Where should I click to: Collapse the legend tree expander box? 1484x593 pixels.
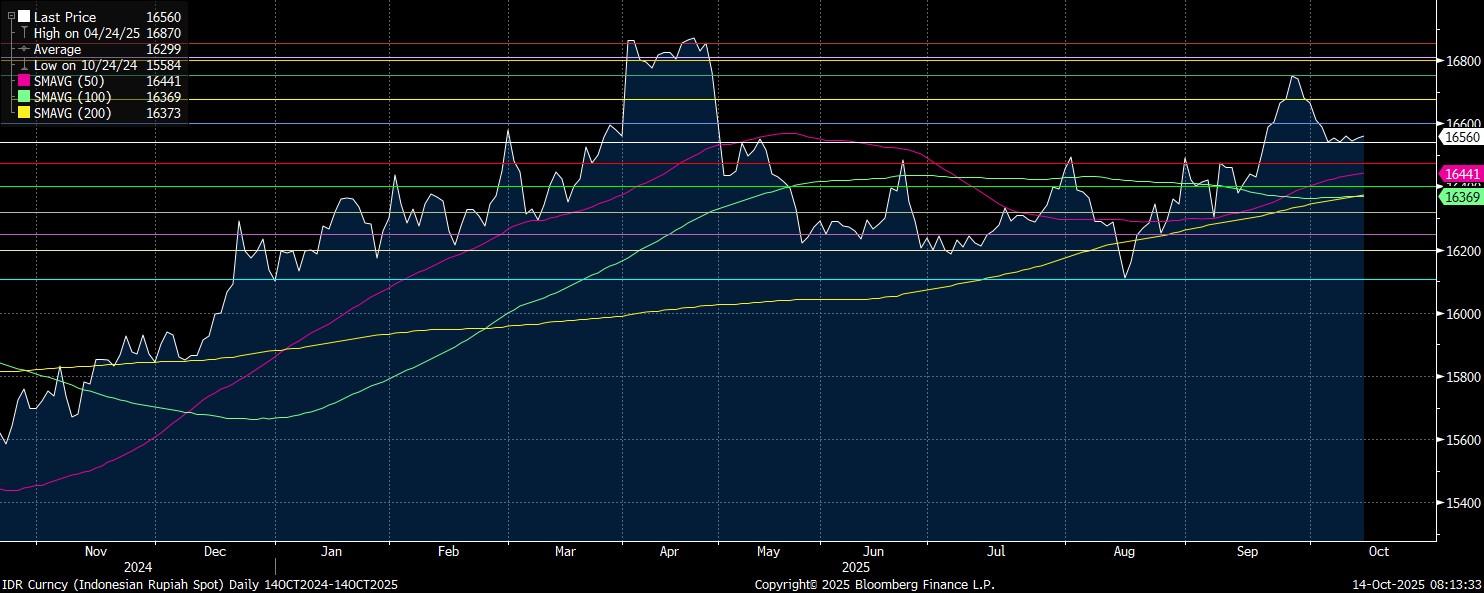tap(11, 17)
